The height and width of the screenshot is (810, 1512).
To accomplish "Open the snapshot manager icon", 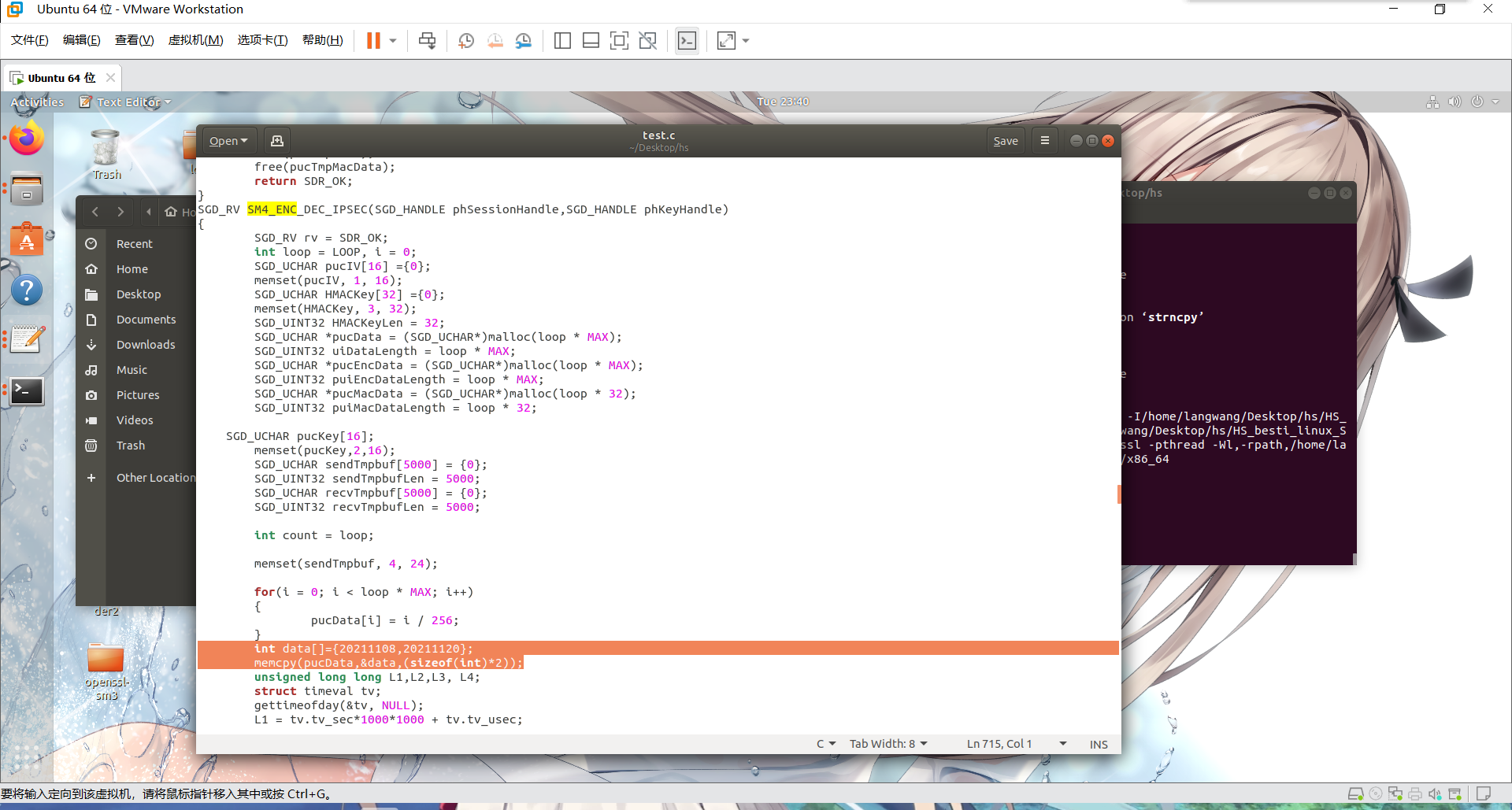I will [x=524, y=40].
